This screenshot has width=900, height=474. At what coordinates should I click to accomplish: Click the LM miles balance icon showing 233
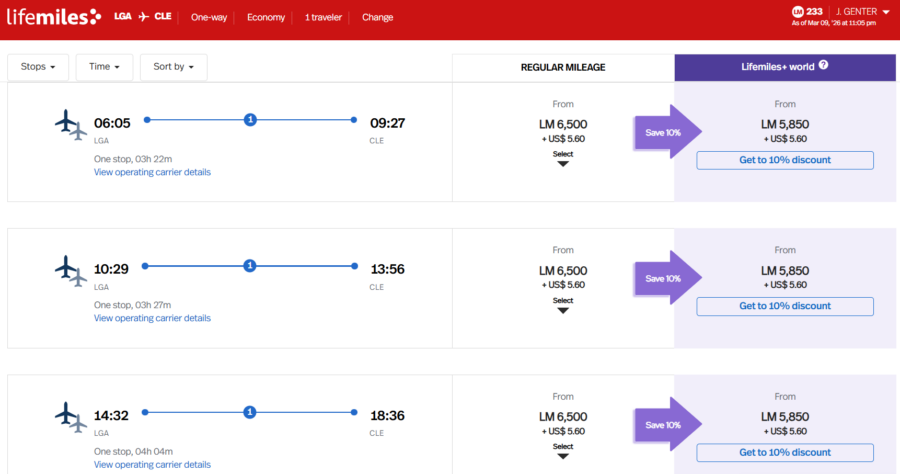797,11
